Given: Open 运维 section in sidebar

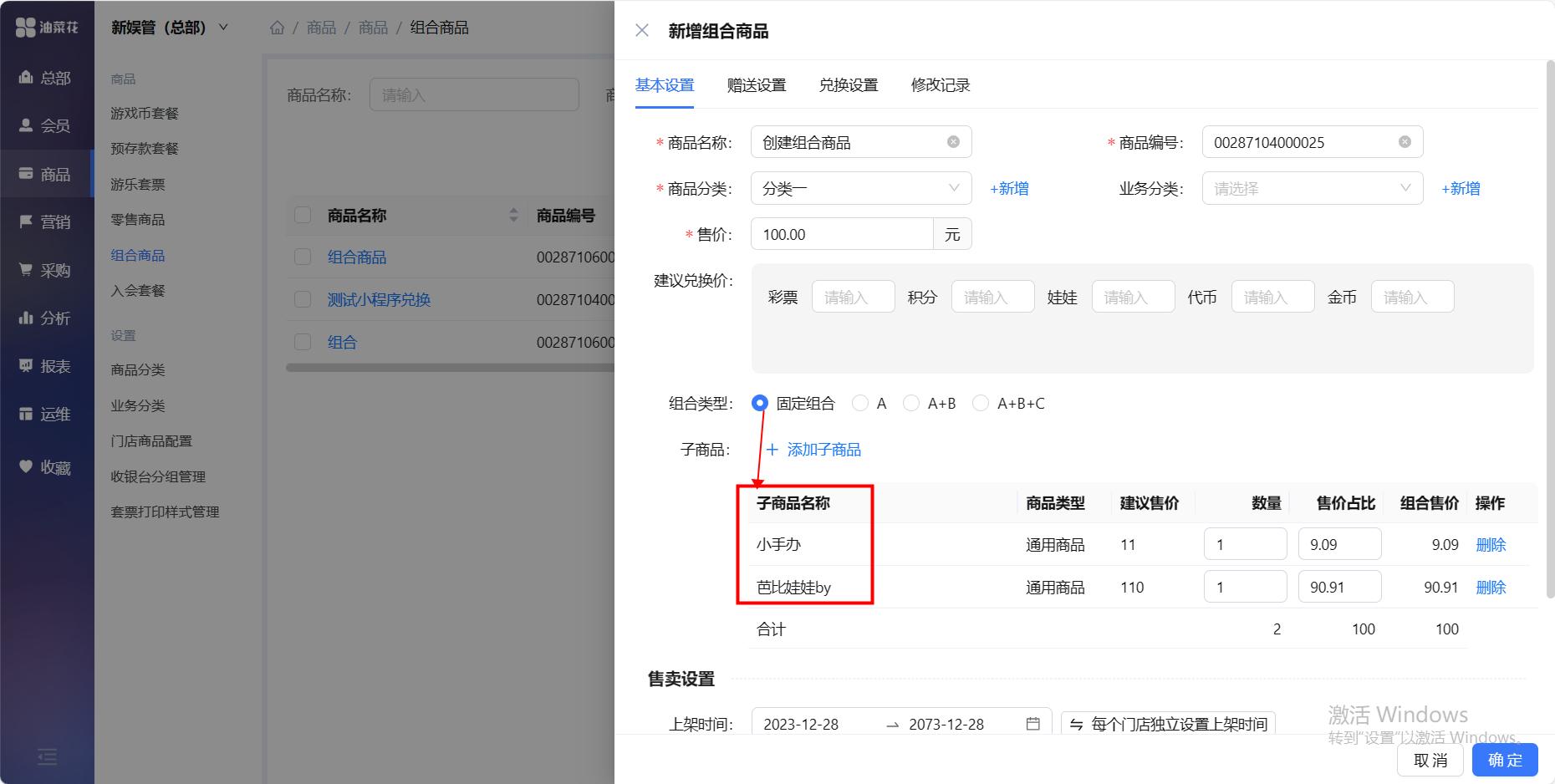Looking at the screenshot, I should tap(46, 414).
